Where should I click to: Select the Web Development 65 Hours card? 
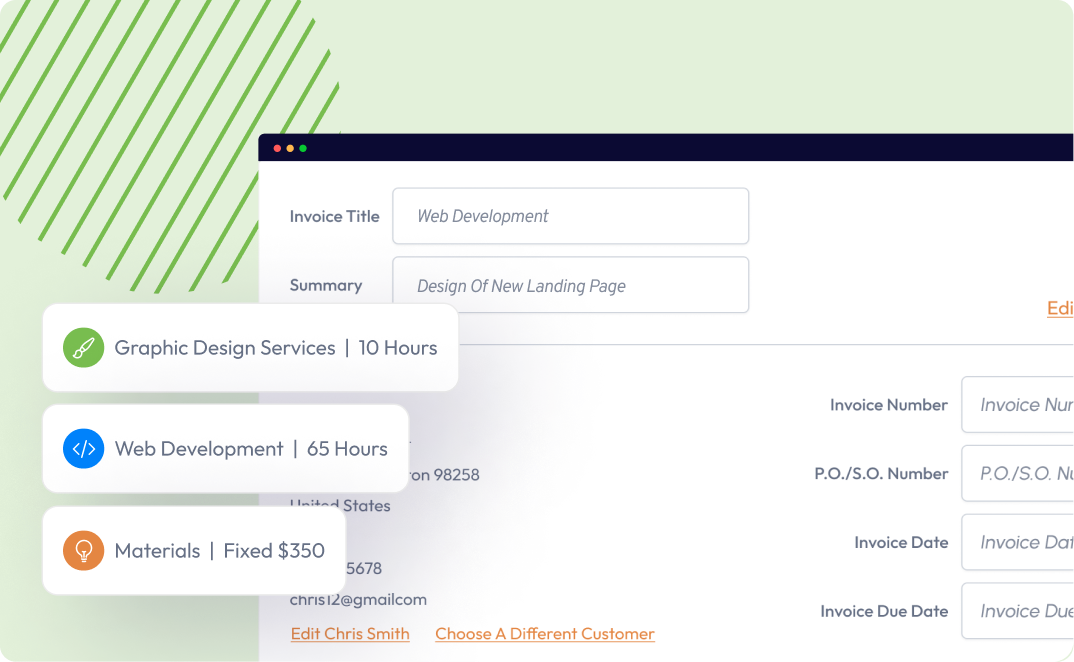click(226, 448)
